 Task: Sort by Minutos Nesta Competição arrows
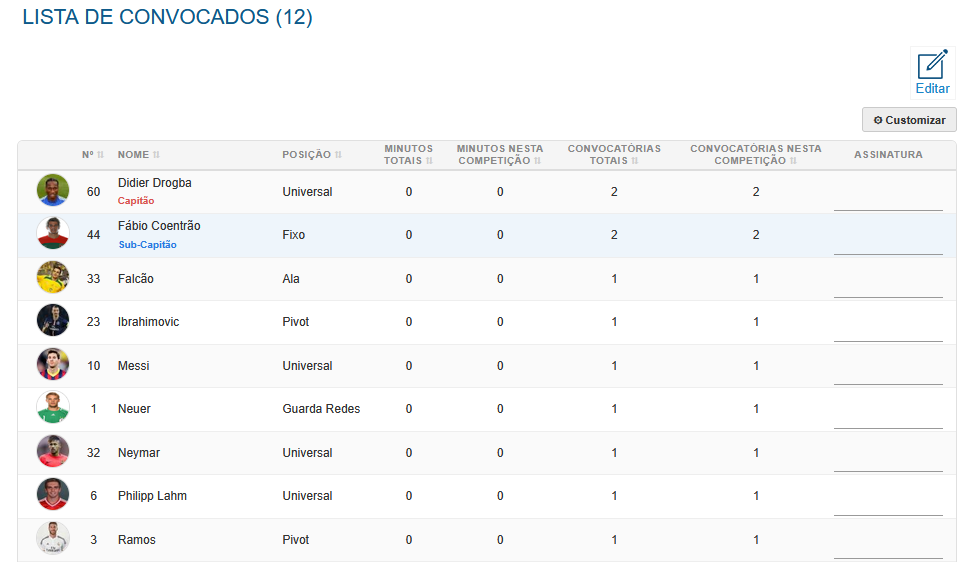point(538,161)
